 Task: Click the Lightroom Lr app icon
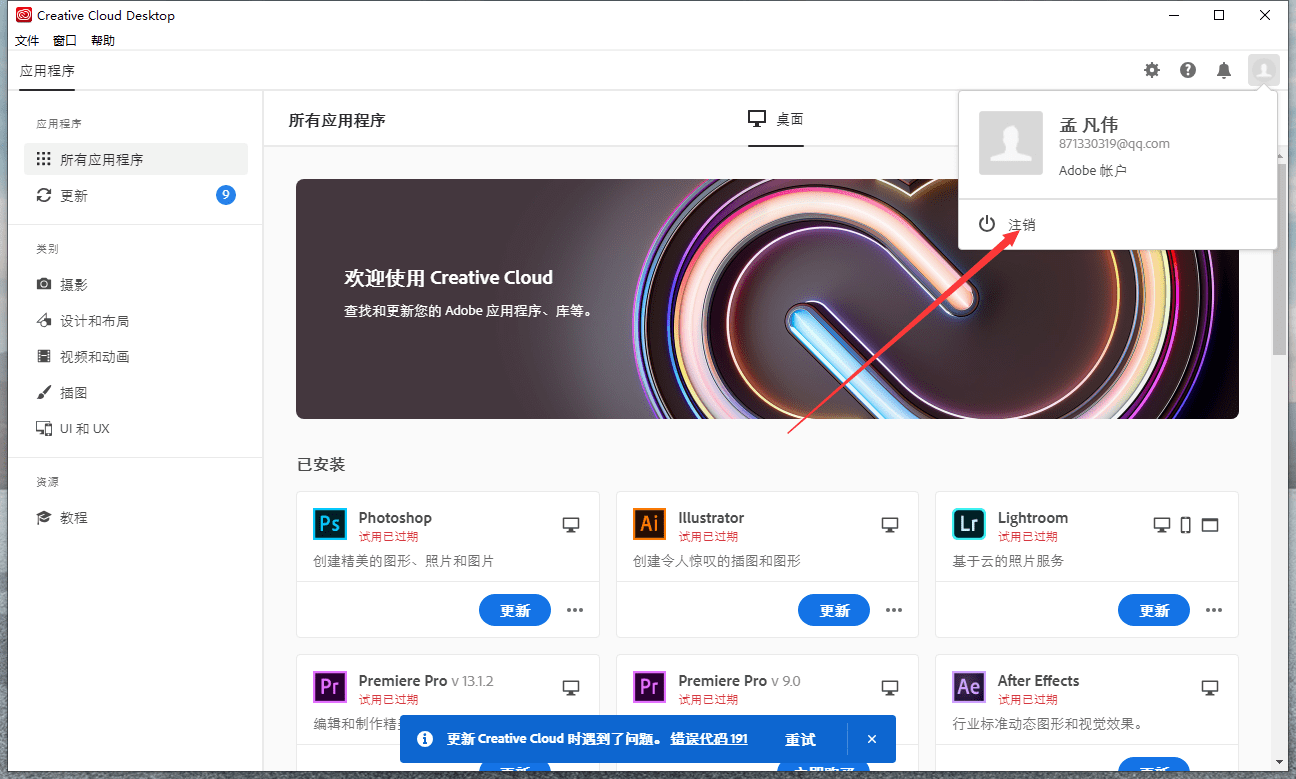pyautogui.click(x=969, y=524)
